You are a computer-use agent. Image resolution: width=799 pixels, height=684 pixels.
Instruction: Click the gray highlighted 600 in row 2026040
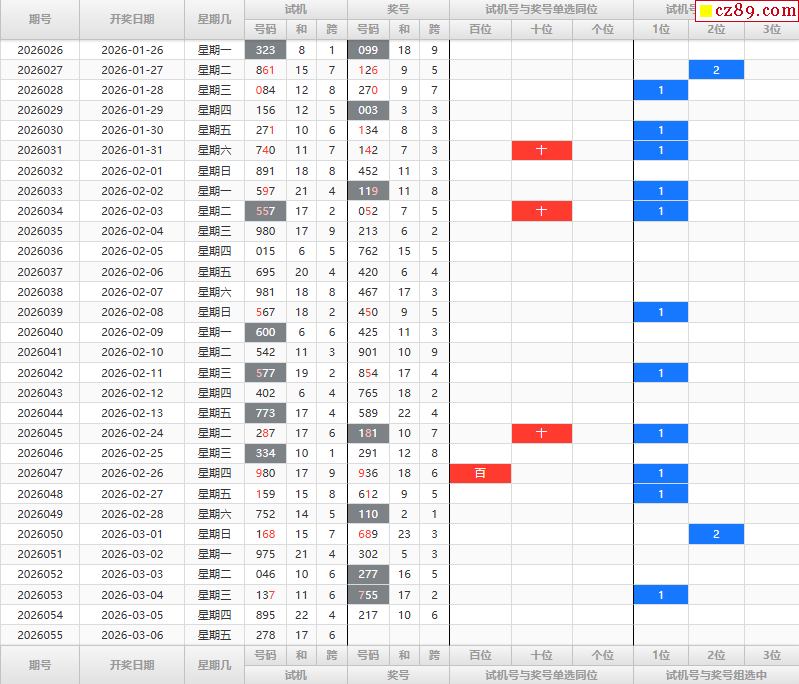pos(266,332)
